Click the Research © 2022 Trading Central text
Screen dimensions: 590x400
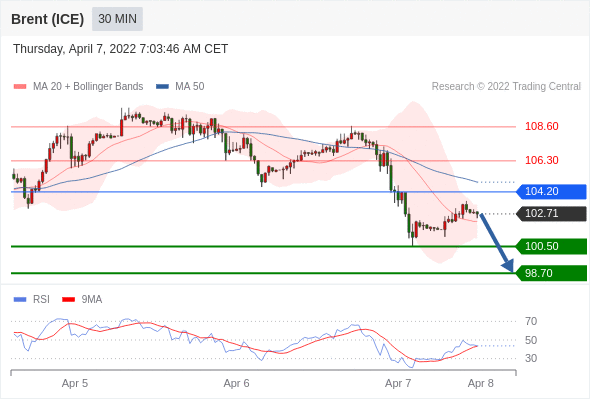click(506, 87)
